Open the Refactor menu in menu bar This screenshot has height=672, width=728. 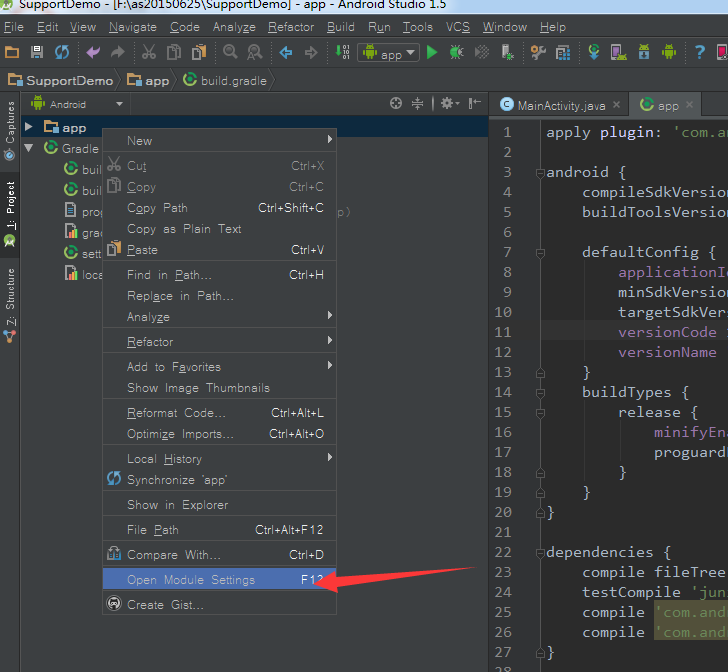coord(291,27)
